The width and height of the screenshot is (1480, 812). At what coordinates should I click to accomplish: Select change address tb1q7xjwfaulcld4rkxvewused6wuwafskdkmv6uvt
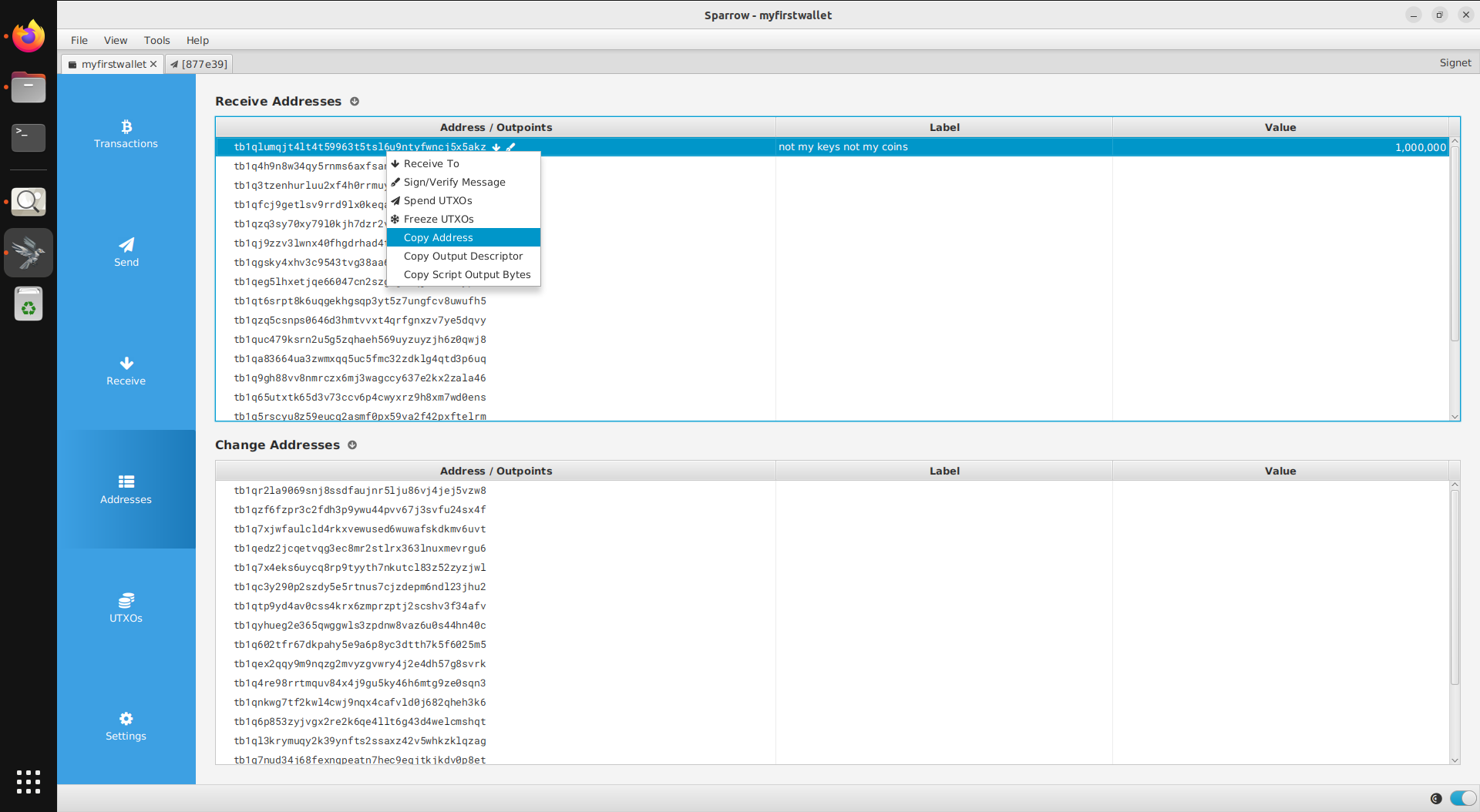pos(360,529)
